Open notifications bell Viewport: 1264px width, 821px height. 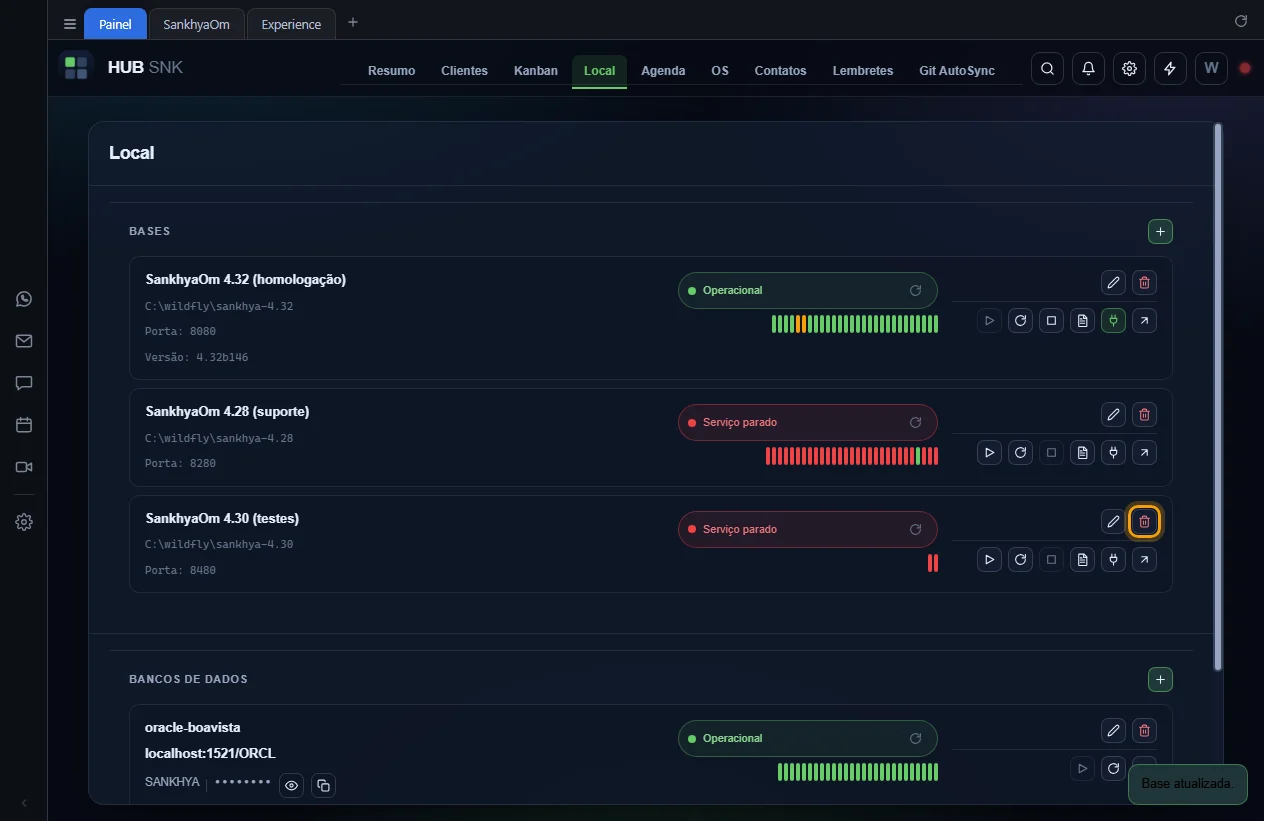click(x=1088, y=69)
